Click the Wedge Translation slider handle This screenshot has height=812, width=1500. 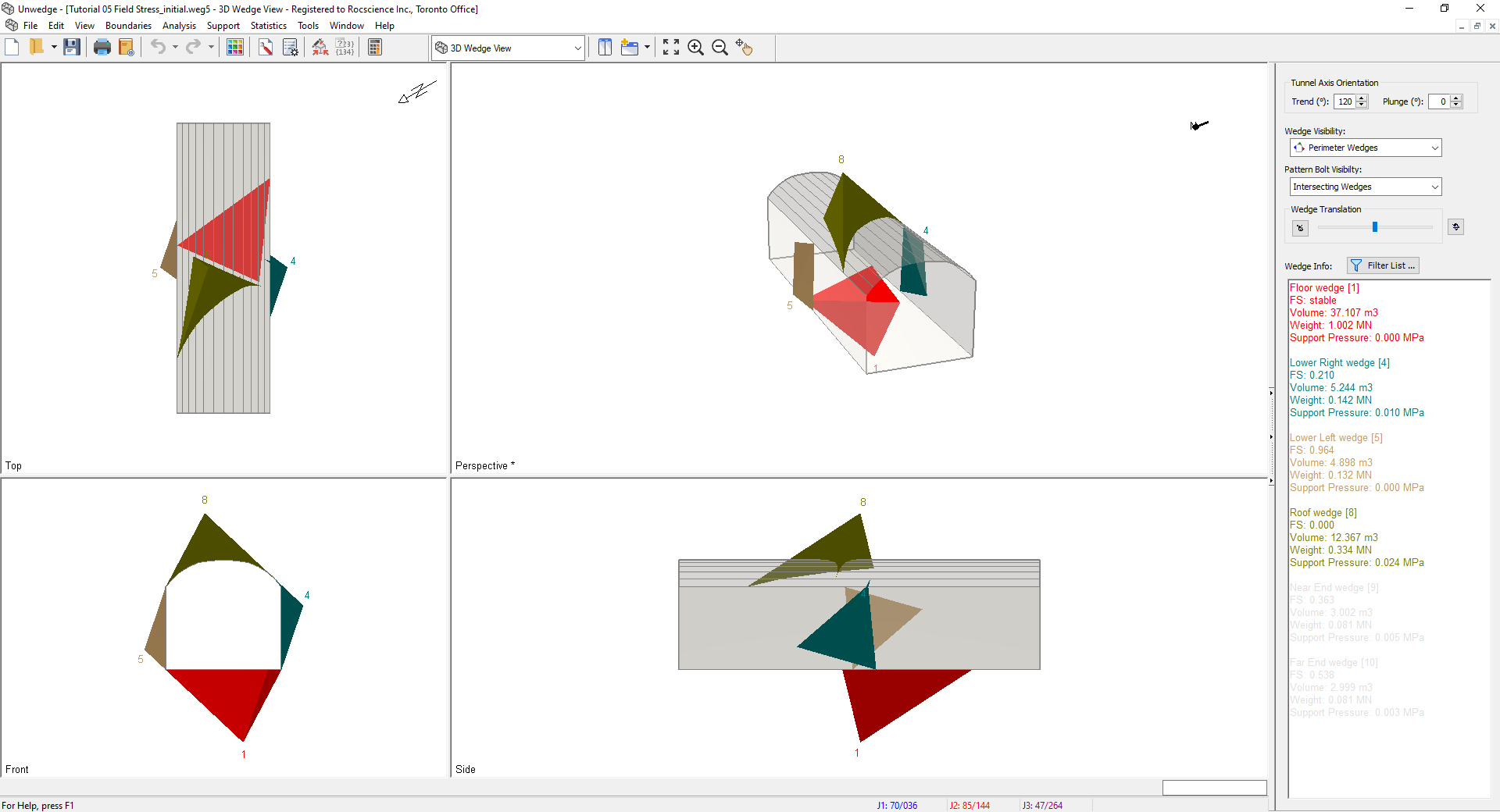tap(1375, 227)
